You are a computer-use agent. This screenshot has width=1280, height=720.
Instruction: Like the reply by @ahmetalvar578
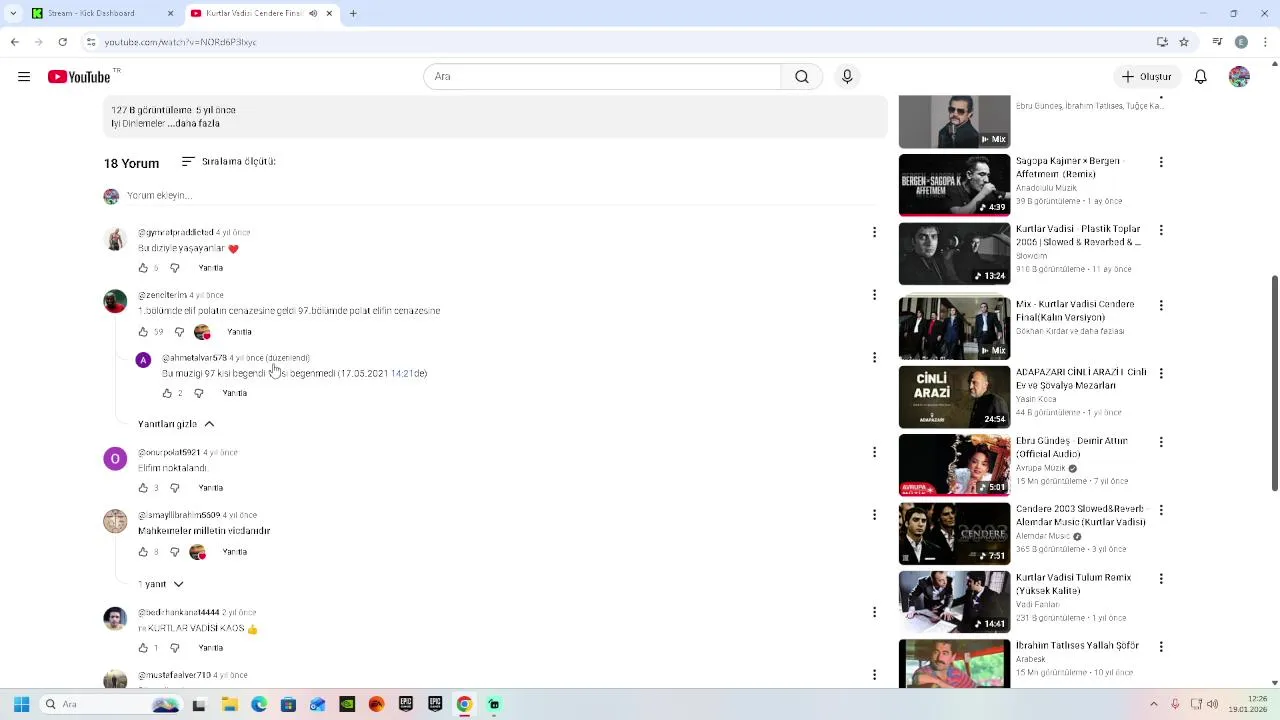coord(167,394)
